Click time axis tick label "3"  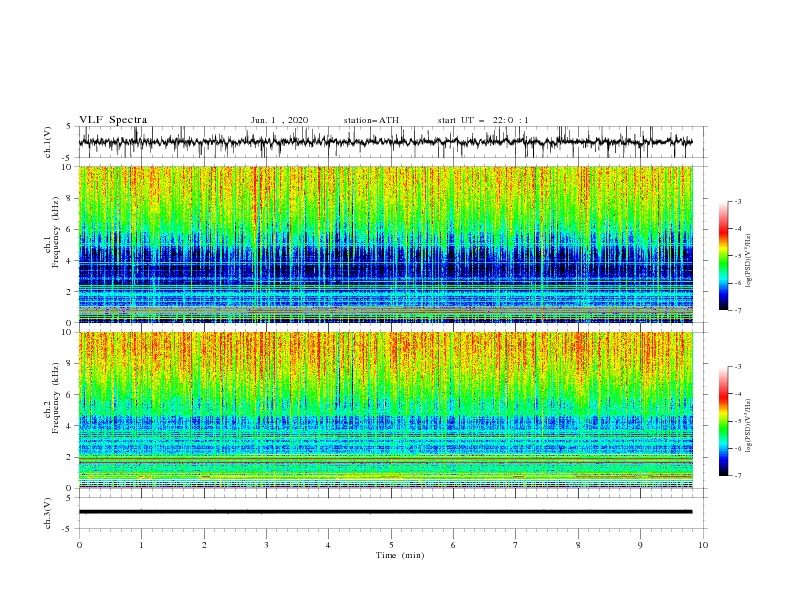click(x=266, y=545)
